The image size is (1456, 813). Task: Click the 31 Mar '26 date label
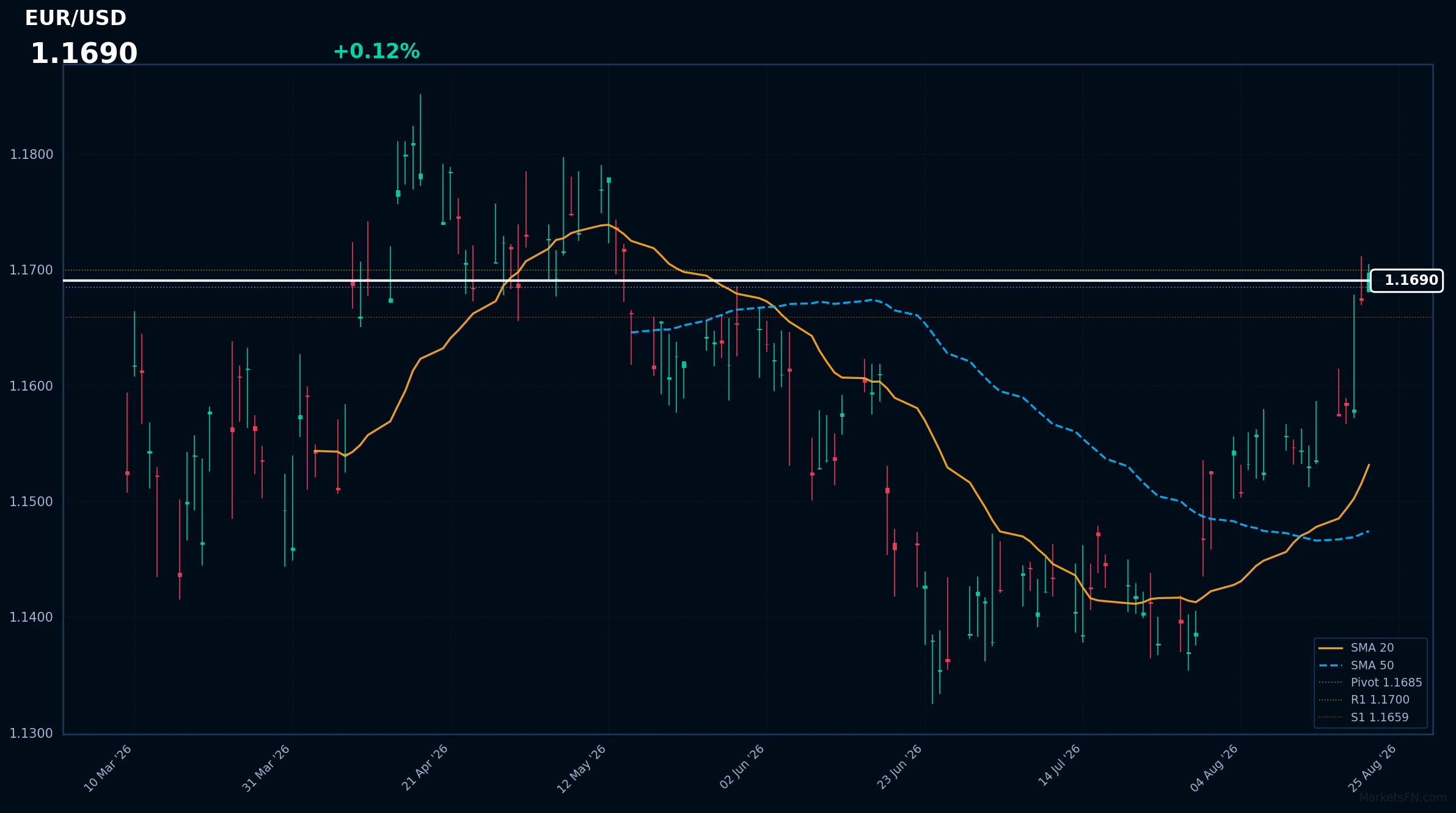tap(266, 768)
